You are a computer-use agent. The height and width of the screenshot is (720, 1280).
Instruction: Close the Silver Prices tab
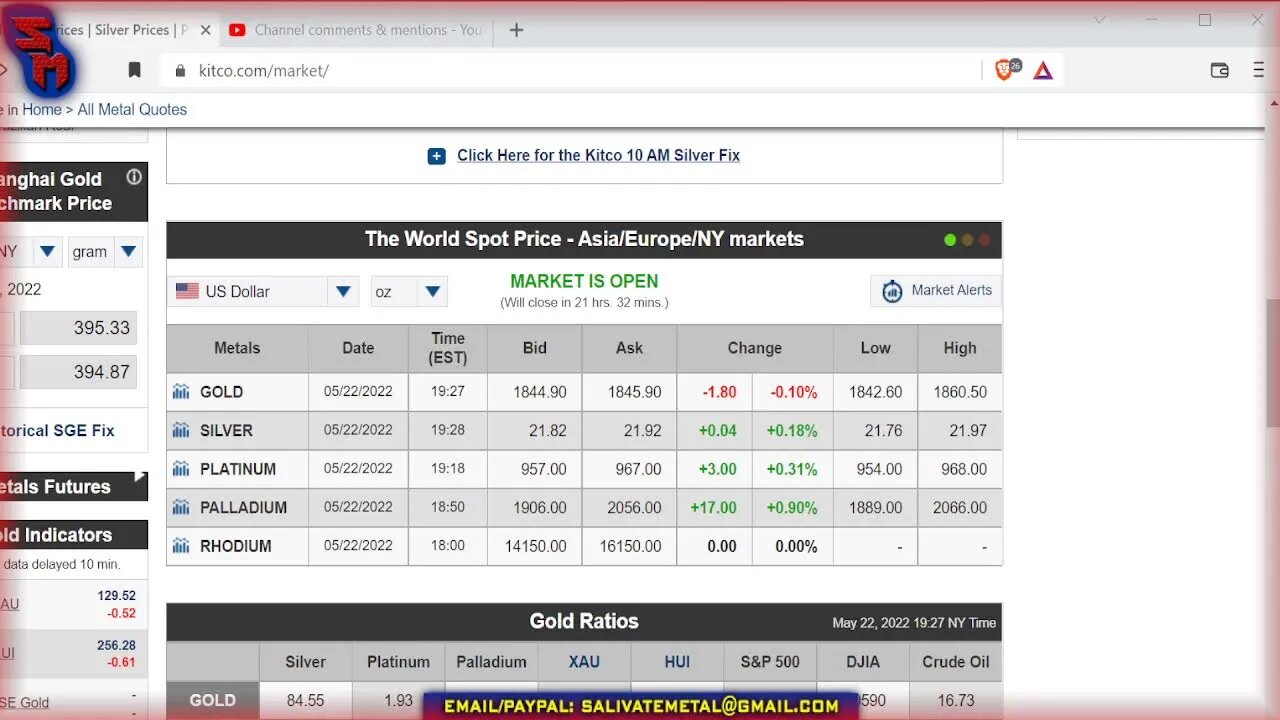pyautogui.click(x=205, y=30)
